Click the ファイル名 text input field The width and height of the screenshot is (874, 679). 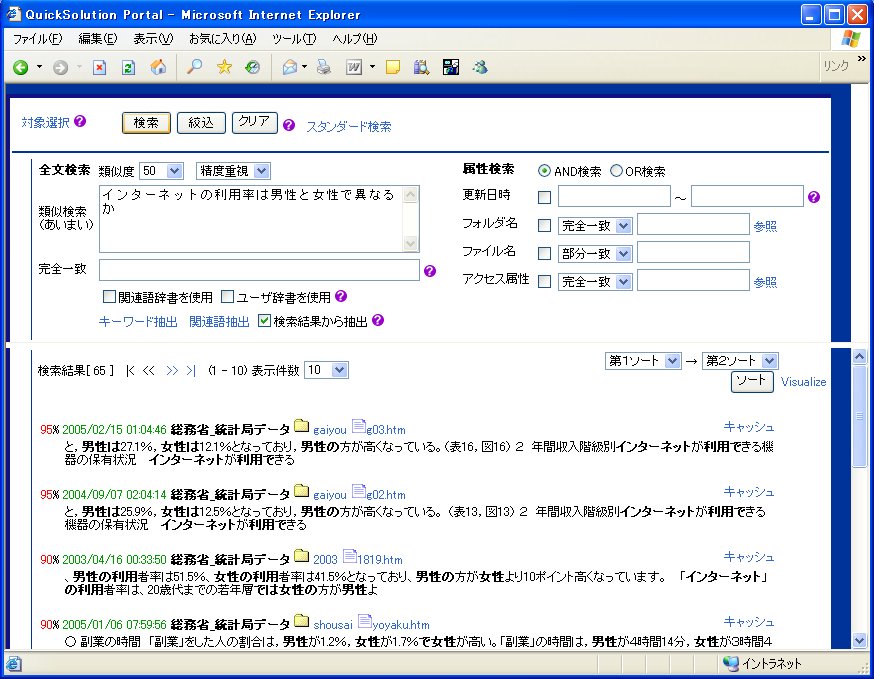(x=693, y=253)
